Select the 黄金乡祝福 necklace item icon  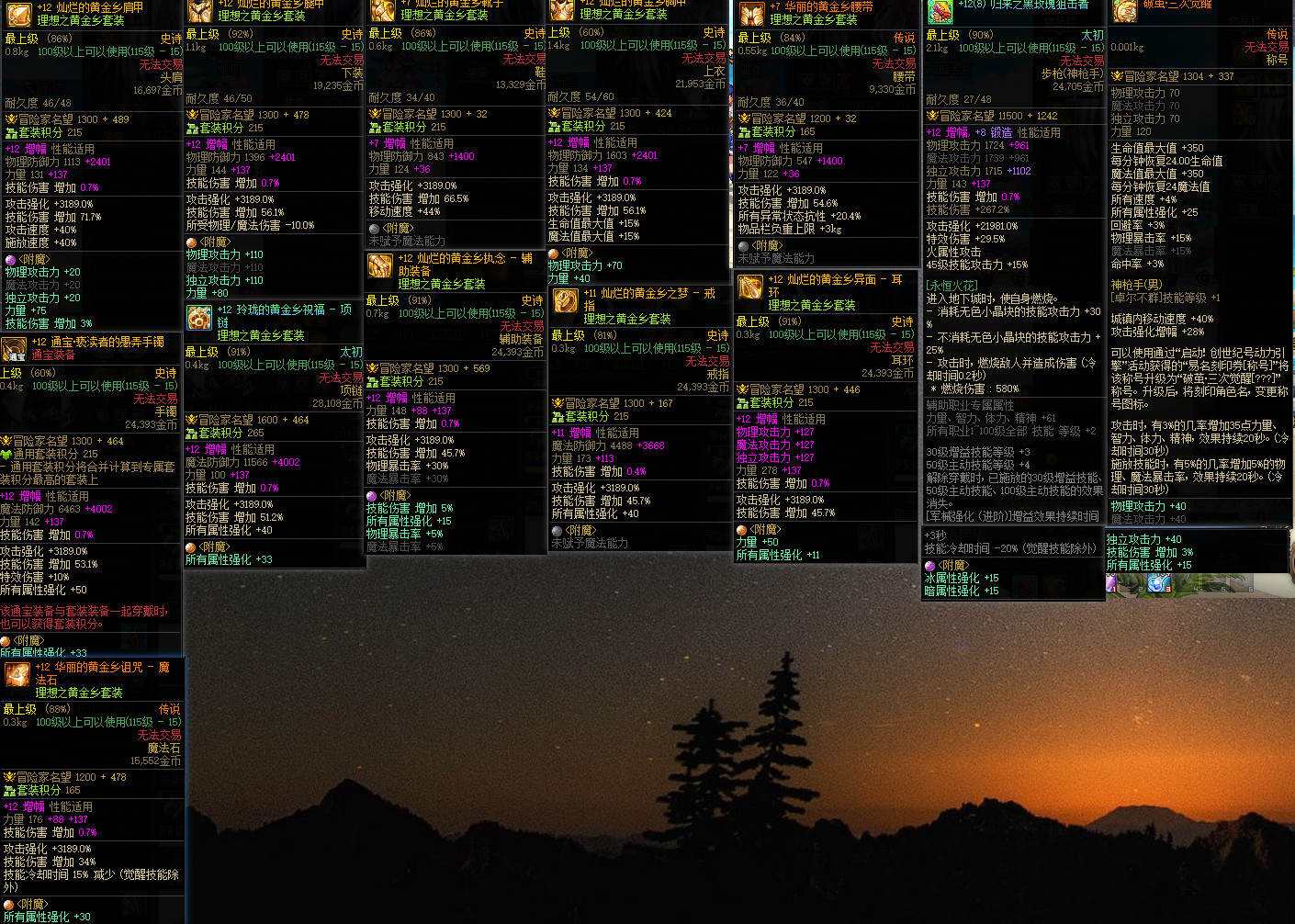click(199, 318)
